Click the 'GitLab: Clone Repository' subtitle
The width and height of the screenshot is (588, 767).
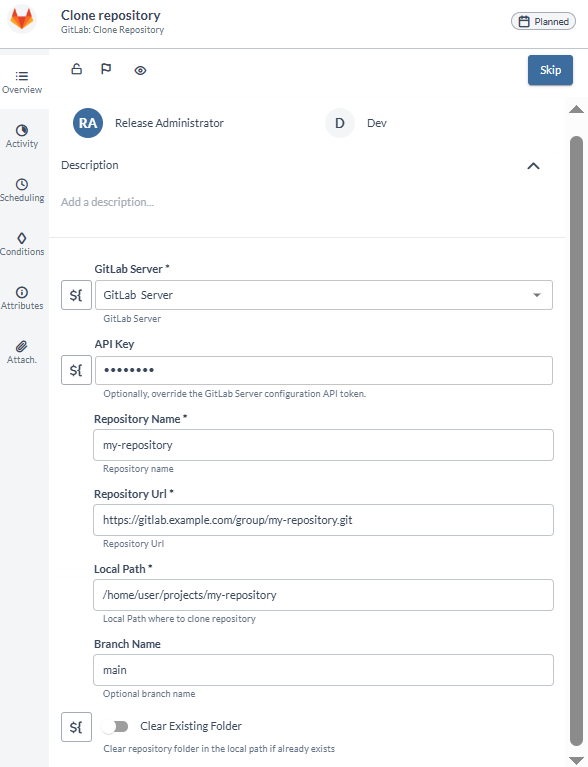tap(113, 29)
